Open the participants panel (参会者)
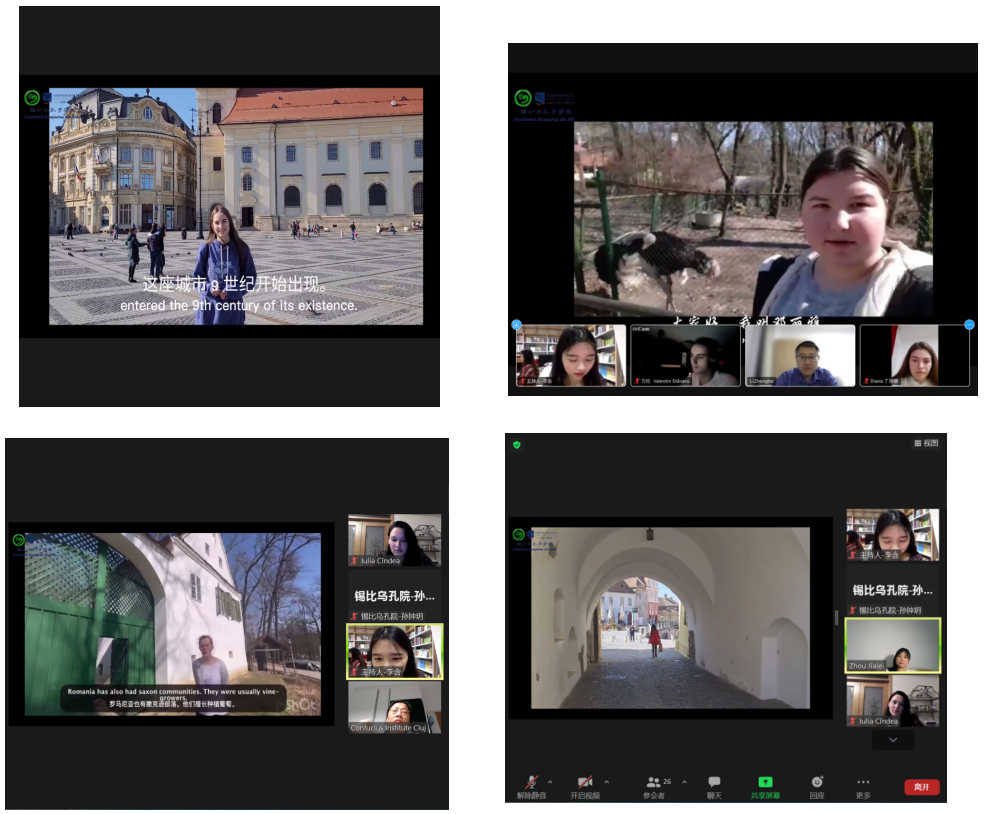 pyautogui.click(x=655, y=782)
